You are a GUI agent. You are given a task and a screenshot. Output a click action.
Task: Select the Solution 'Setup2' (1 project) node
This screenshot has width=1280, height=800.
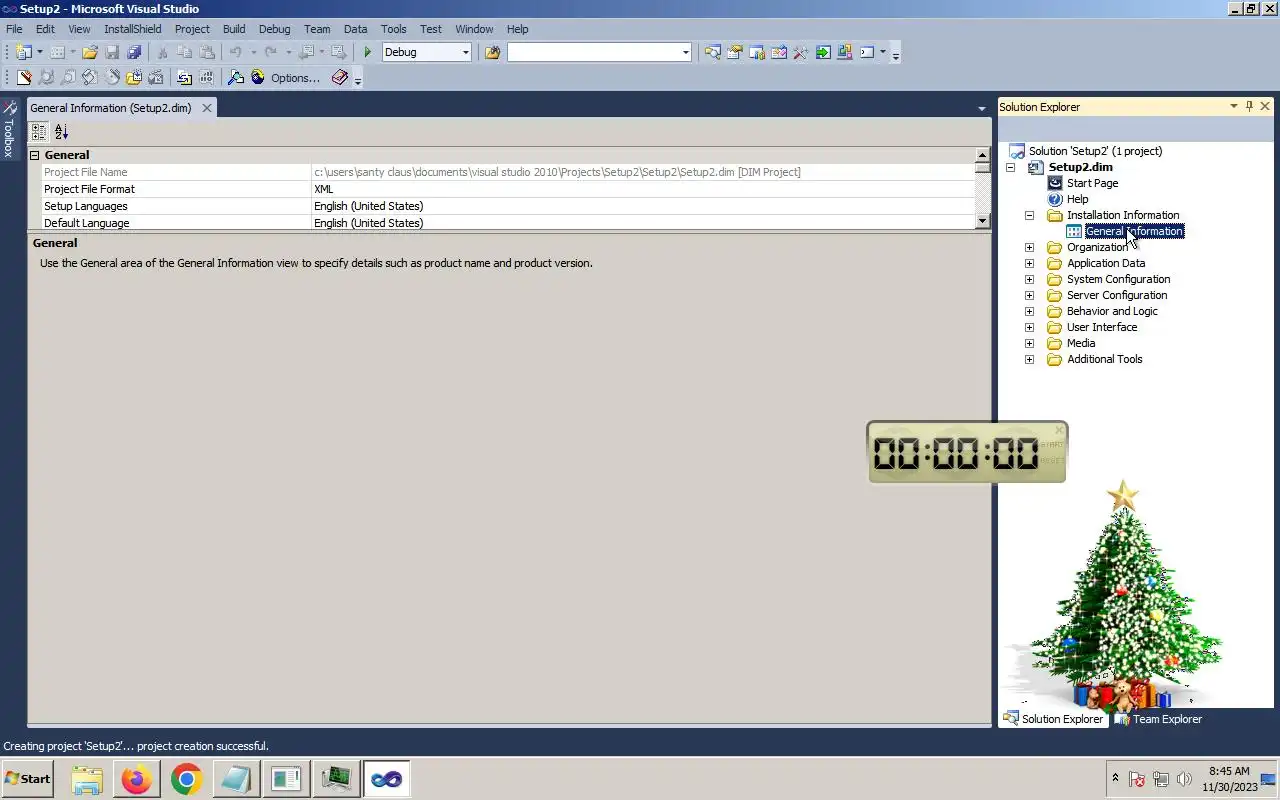pyautogui.click(x=1095, y=151)
